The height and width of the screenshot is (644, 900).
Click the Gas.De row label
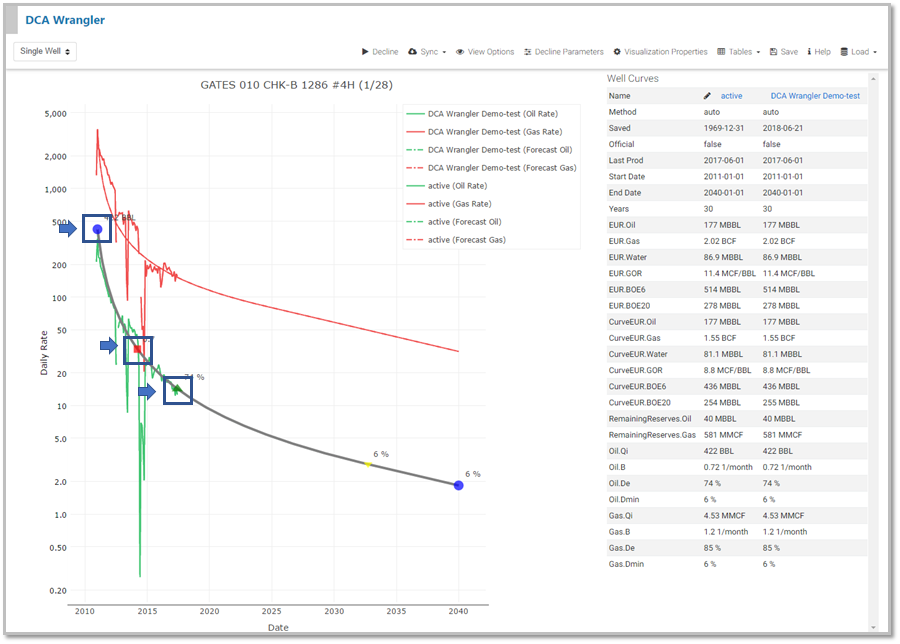(x=622, y=548)
